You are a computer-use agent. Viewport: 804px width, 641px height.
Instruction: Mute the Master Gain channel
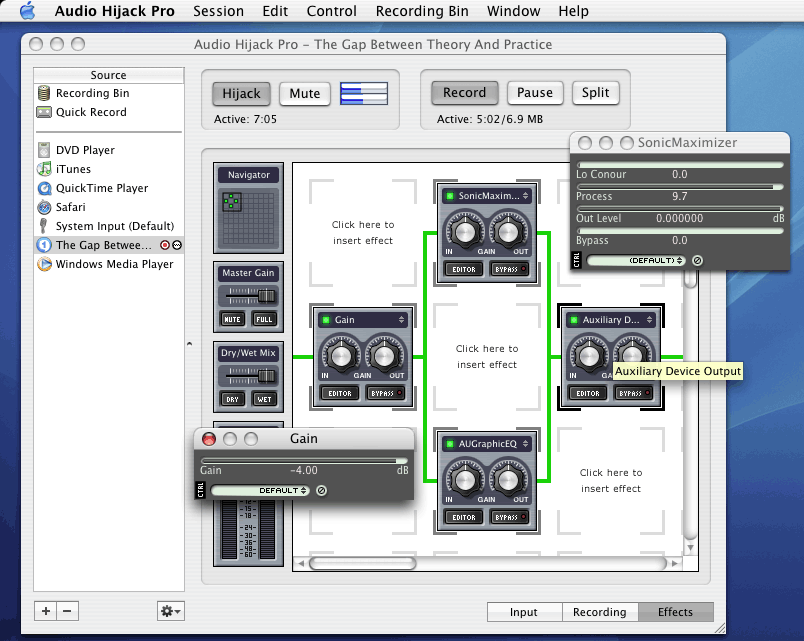click(x=232, y=319)
